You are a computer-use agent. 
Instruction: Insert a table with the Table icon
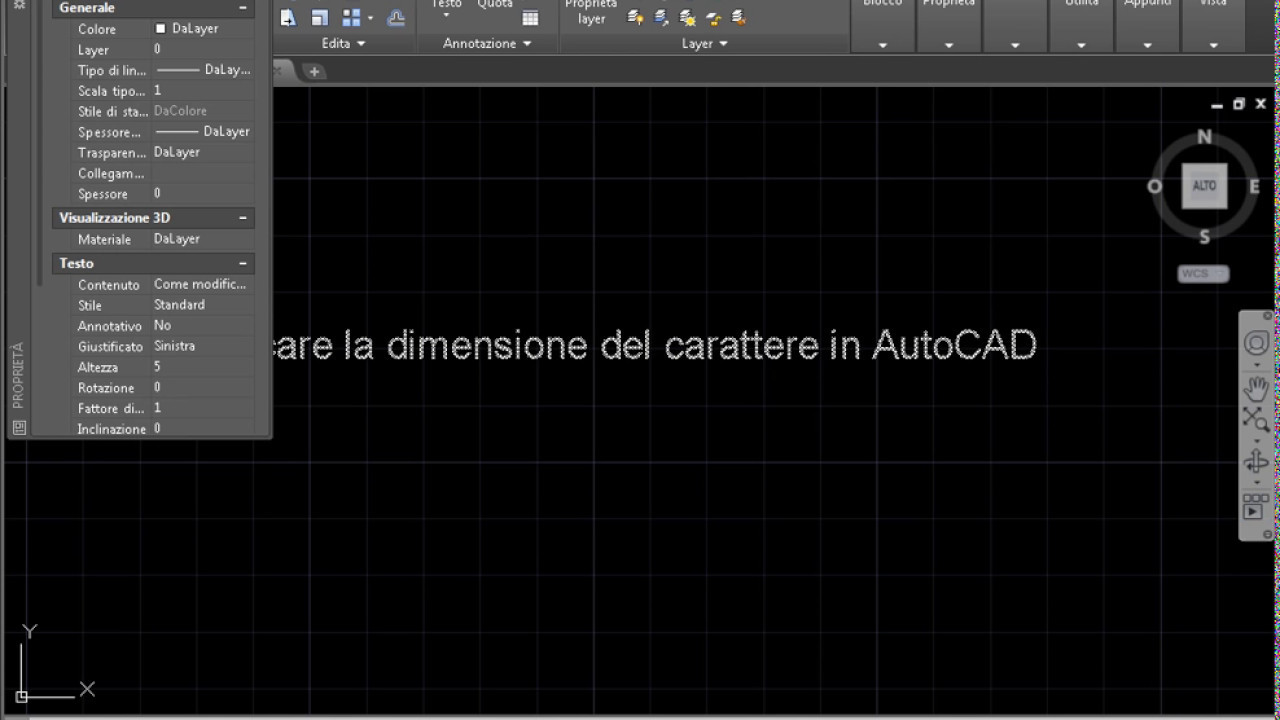(530, 18)
